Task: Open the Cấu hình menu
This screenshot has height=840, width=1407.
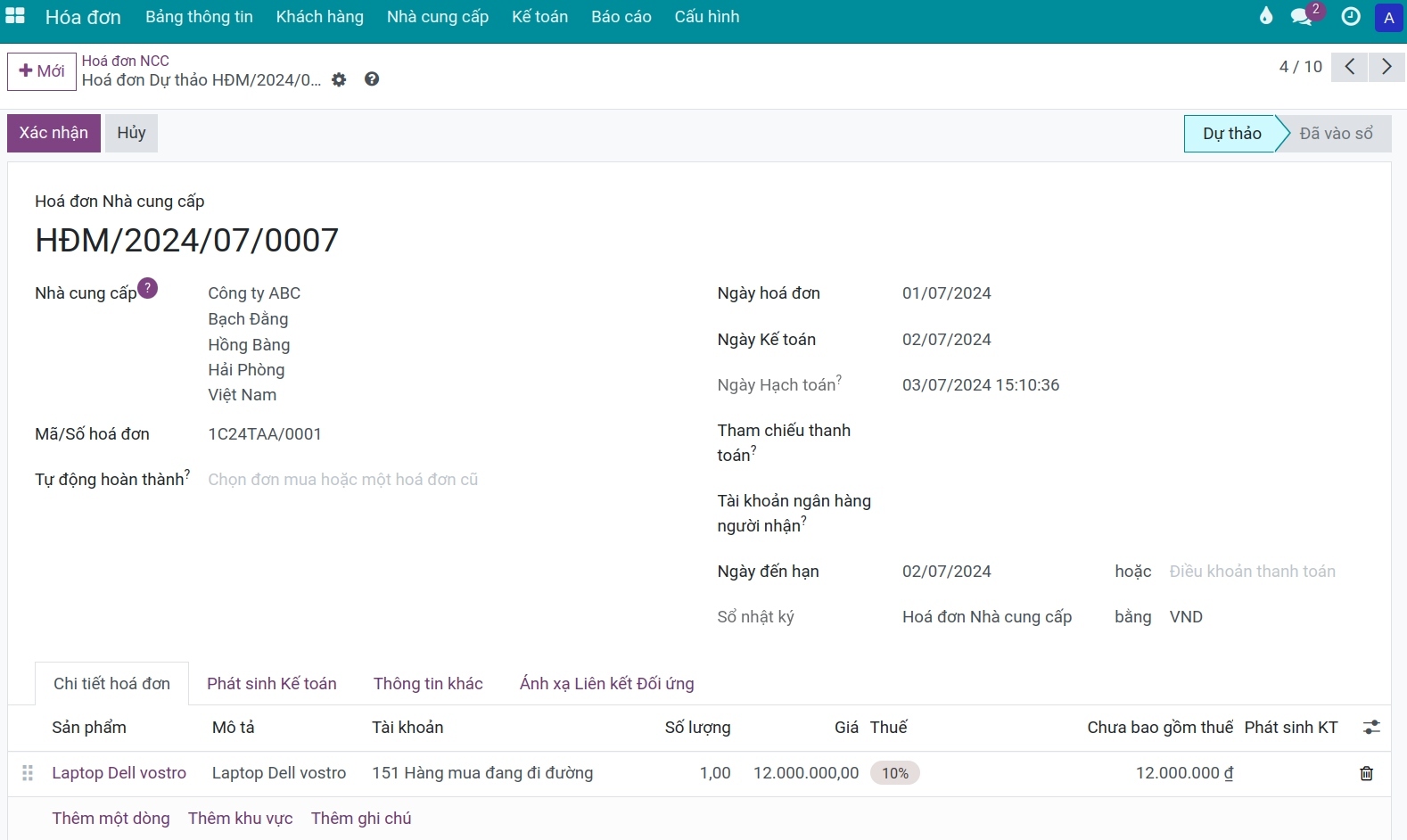Action: tap(707, 17)
